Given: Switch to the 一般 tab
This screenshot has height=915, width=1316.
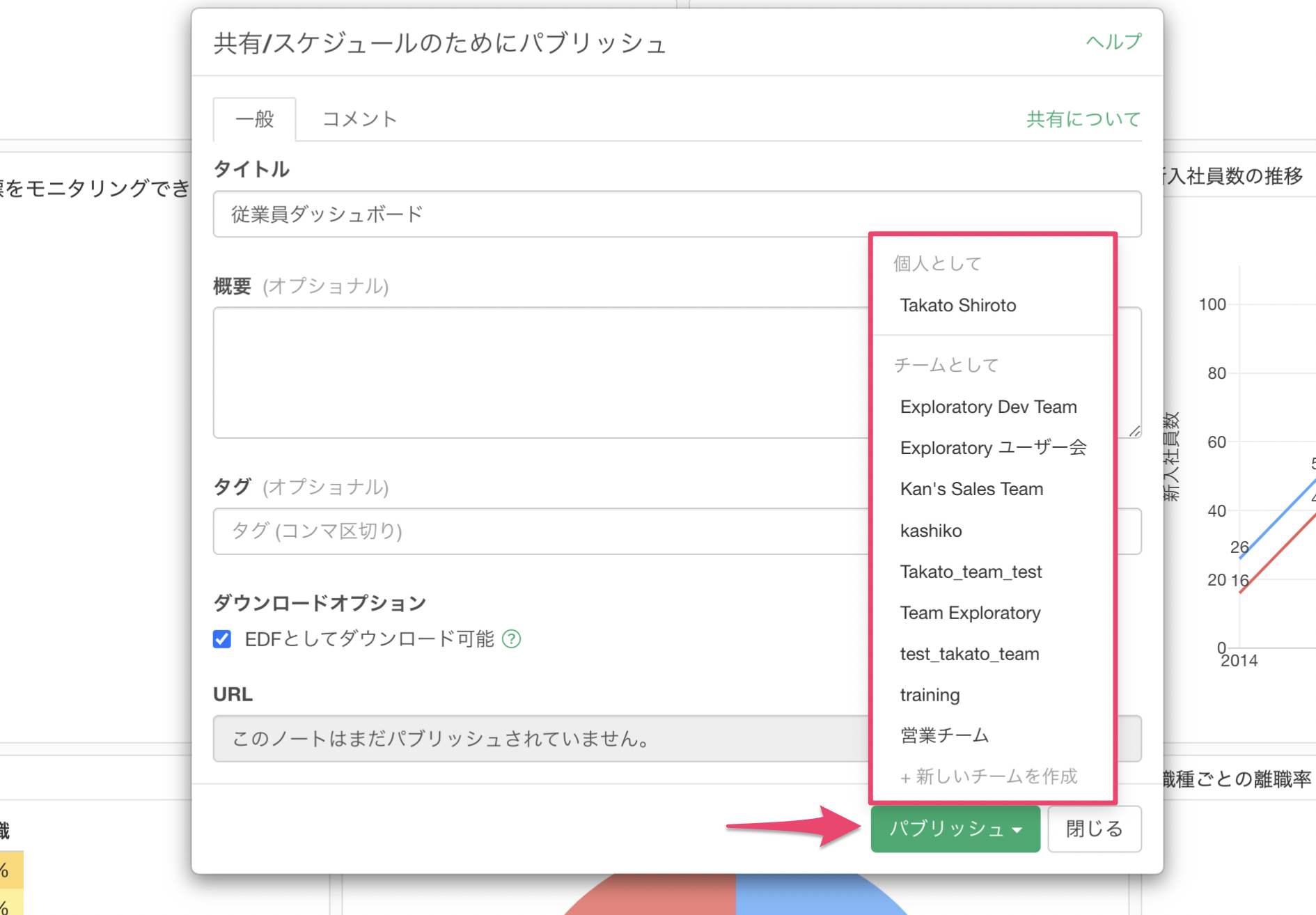Looking at the screenshot, I should click(x=255, y=119).
